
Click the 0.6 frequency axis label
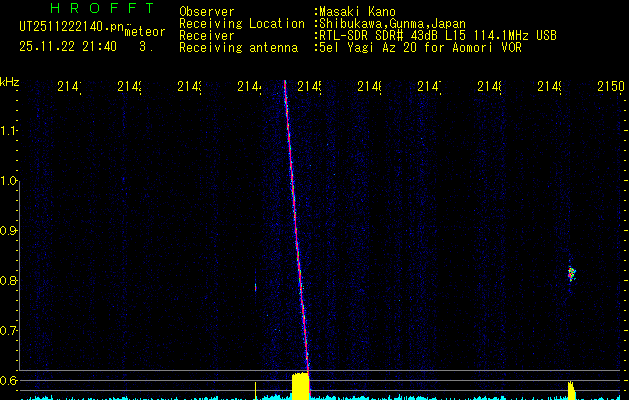(10, 381)
